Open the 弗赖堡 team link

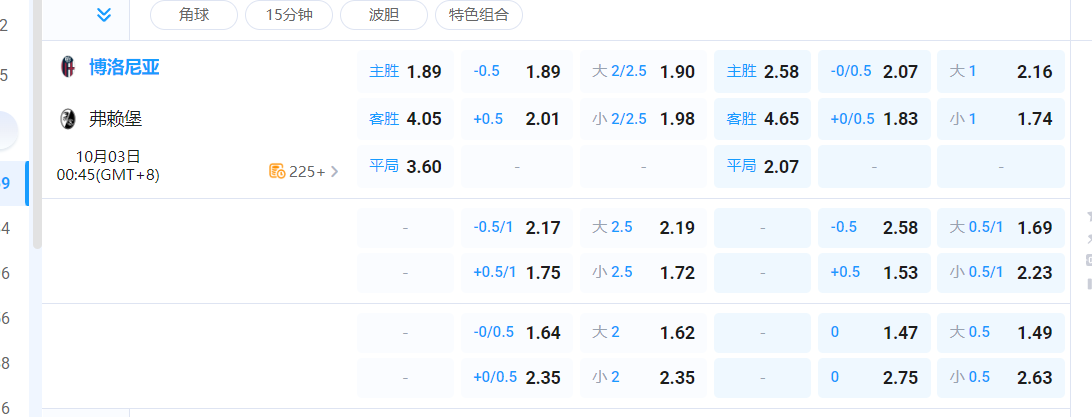click(x=115, y=120)
